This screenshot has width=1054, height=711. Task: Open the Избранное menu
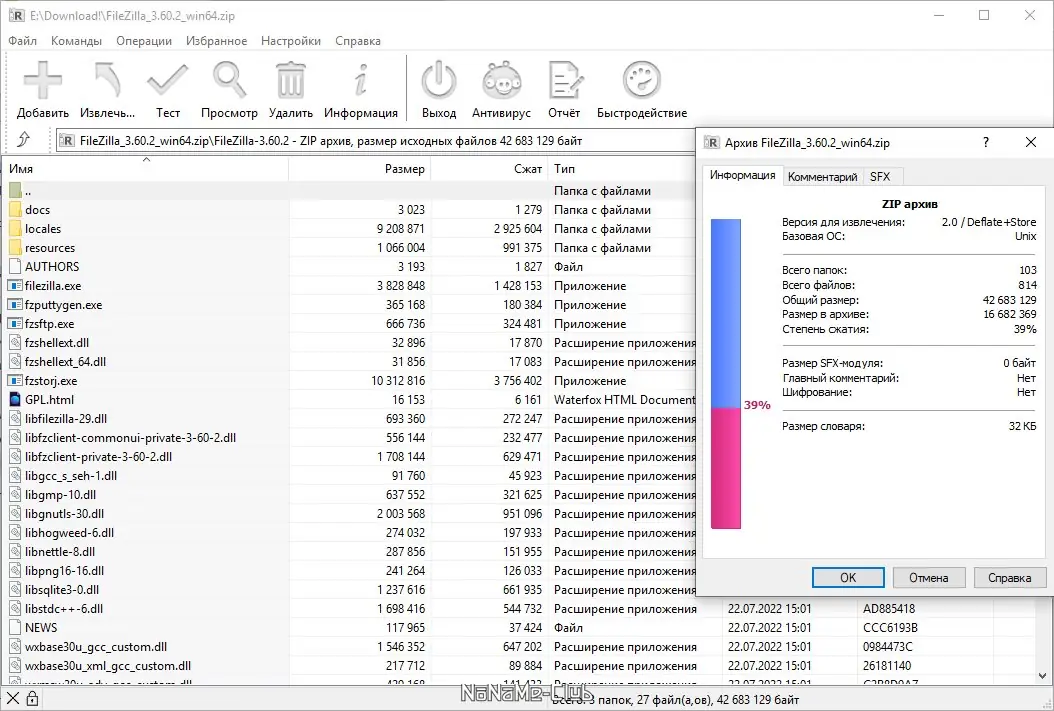(216, 41)
